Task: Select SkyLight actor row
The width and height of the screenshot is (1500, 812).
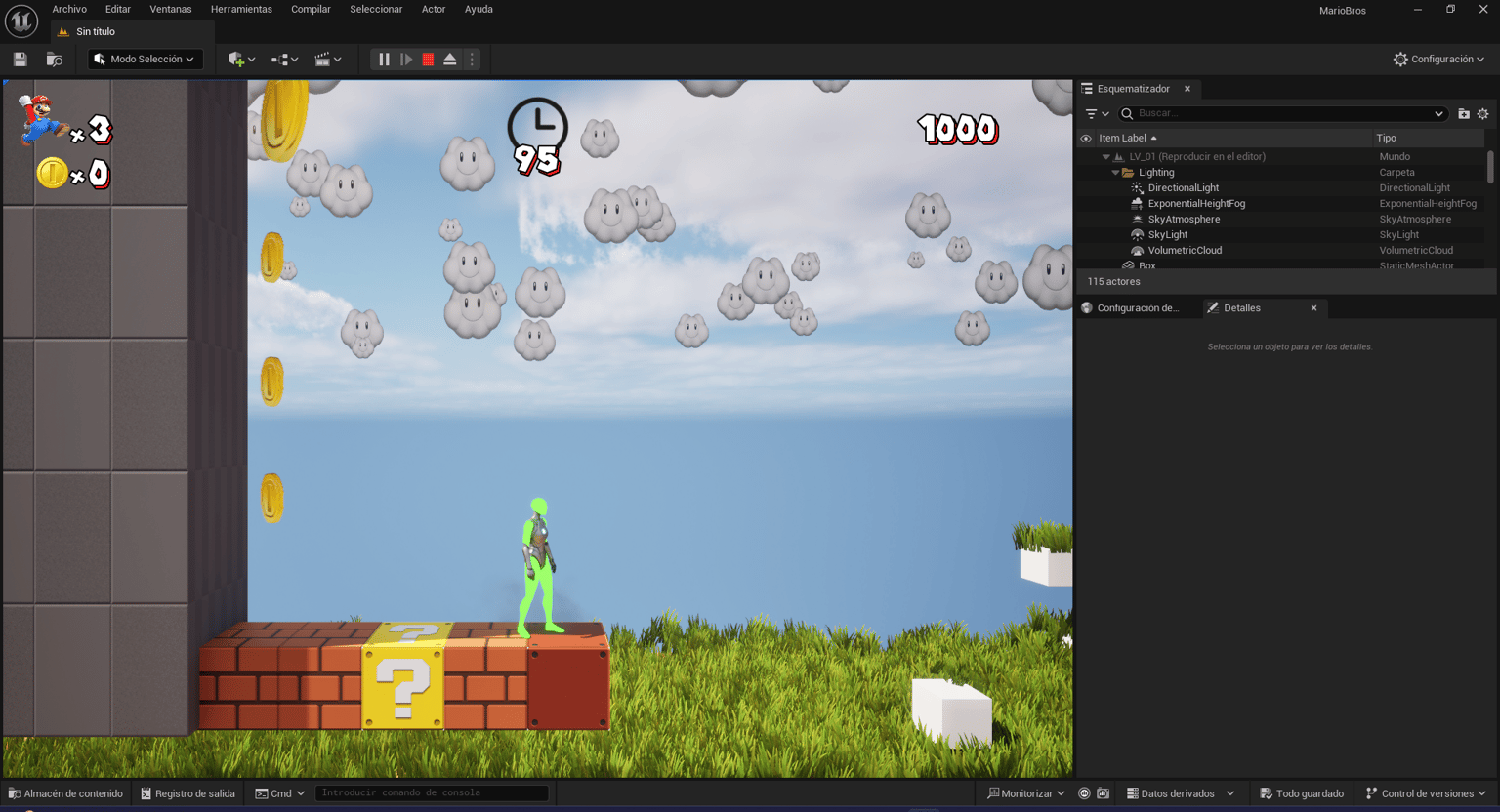Action: tap(1168, 235)
